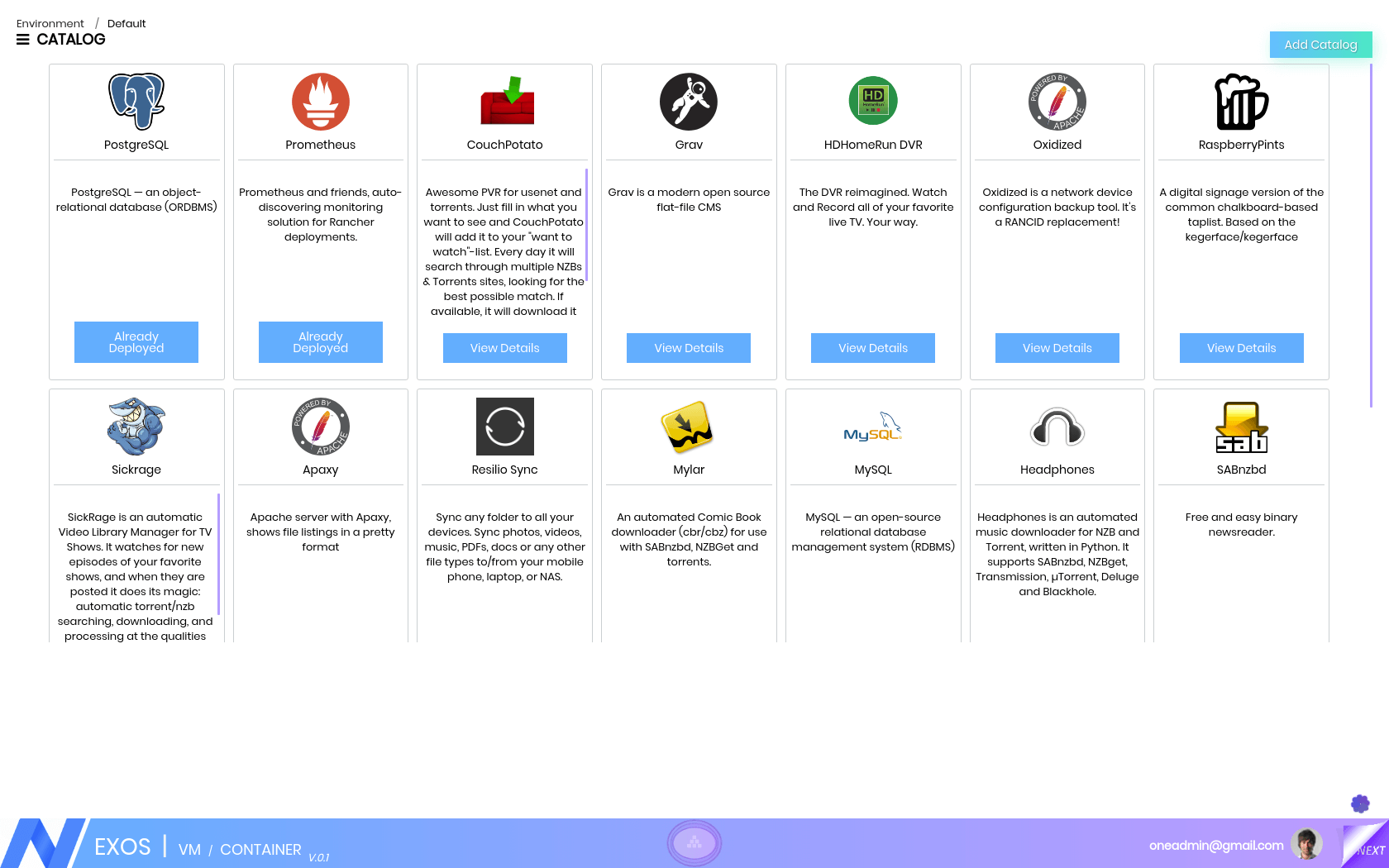
Task: Click the Resilio Sync arrows icon
Action: point(505,427)
